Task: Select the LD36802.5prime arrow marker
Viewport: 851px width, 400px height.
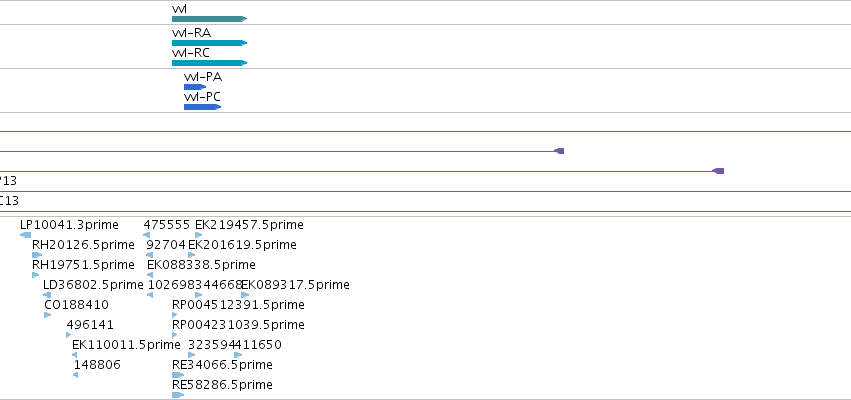Action: [47, 295]
